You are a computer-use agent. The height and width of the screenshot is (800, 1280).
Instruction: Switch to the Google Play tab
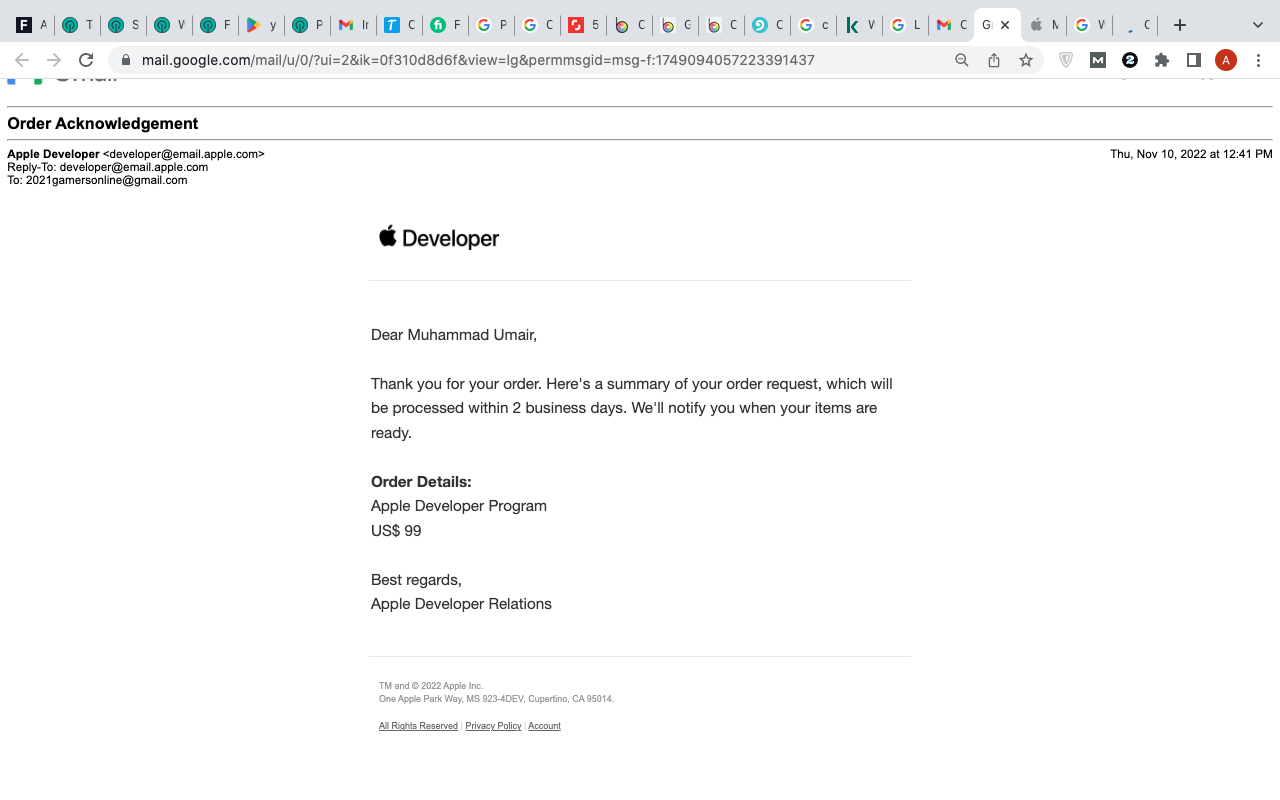click(260, 25)
